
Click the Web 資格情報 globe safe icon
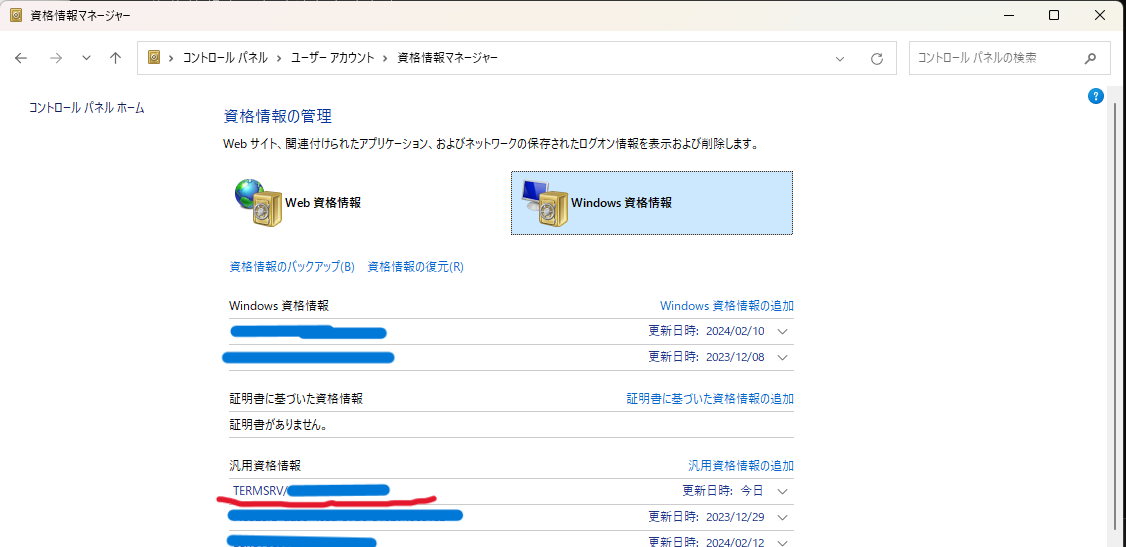pos(258,203)
